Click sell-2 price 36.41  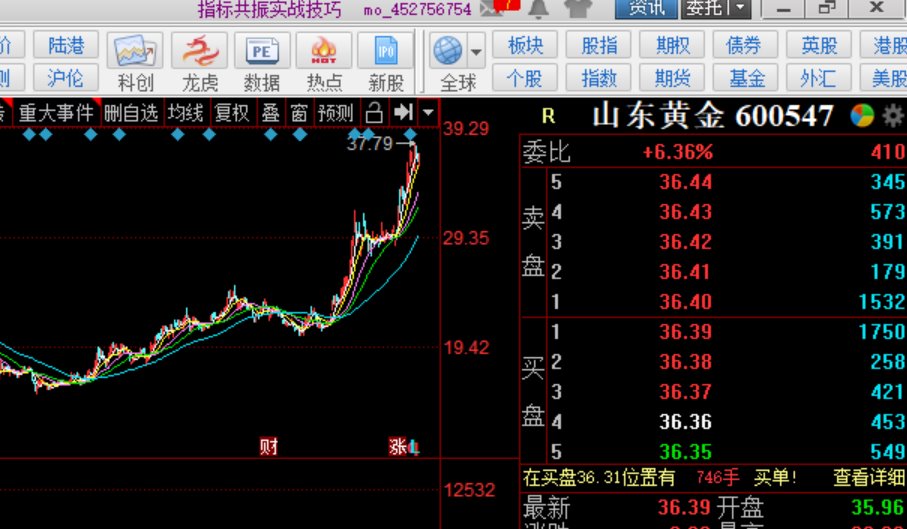point(685,272)
